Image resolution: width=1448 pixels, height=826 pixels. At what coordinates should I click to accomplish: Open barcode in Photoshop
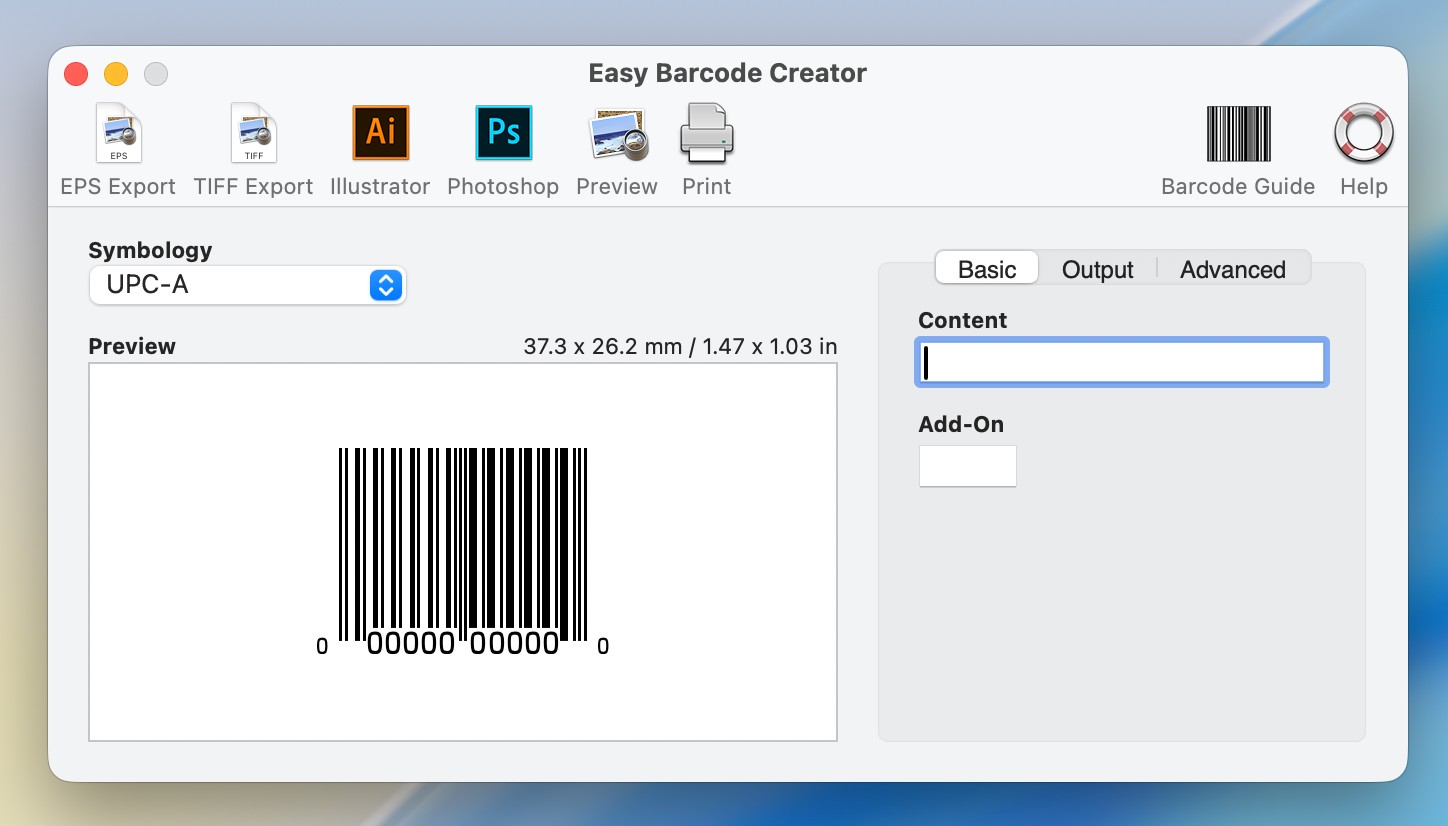point(503,134)
